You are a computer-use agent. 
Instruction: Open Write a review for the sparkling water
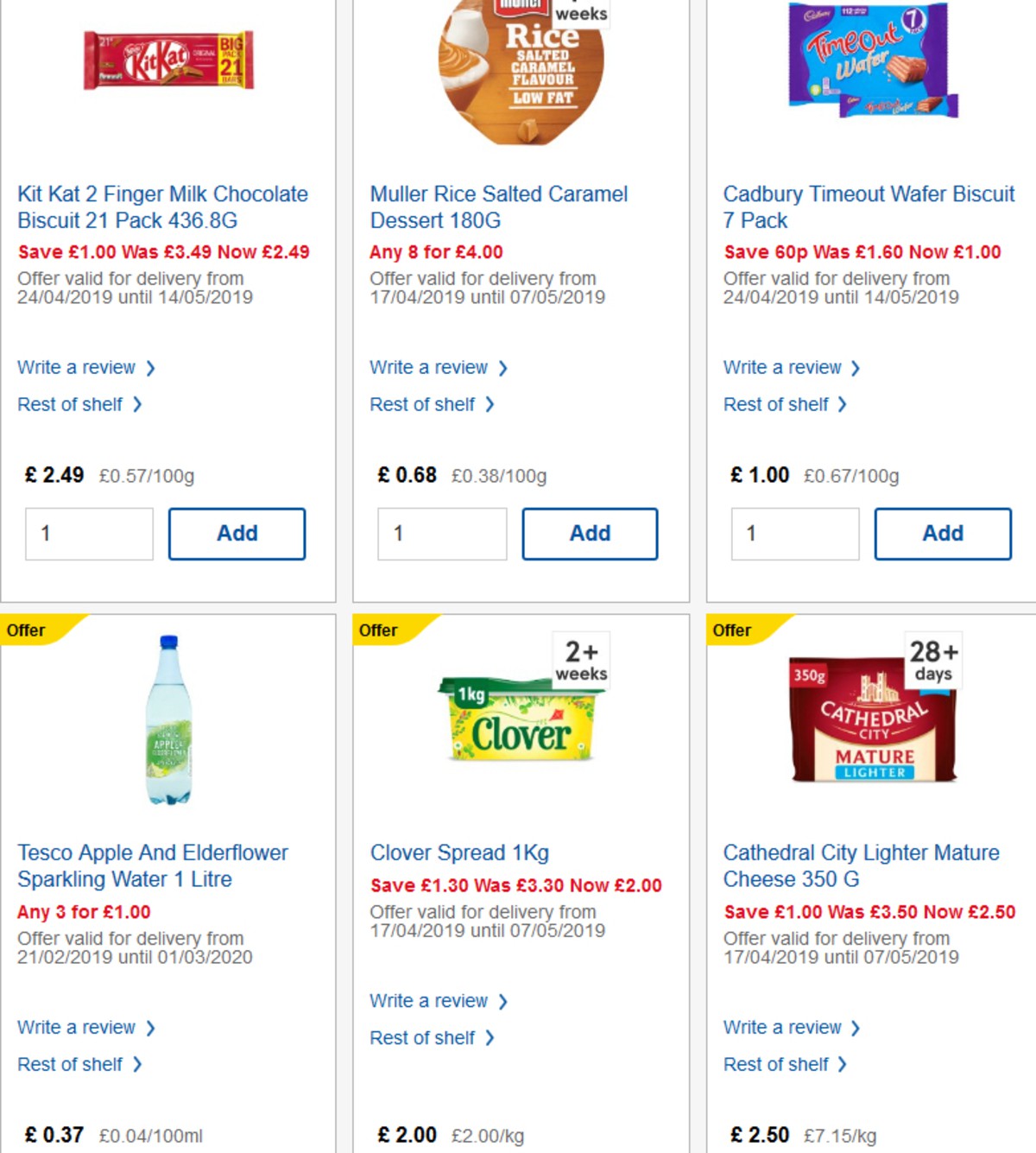[78, 1027]
